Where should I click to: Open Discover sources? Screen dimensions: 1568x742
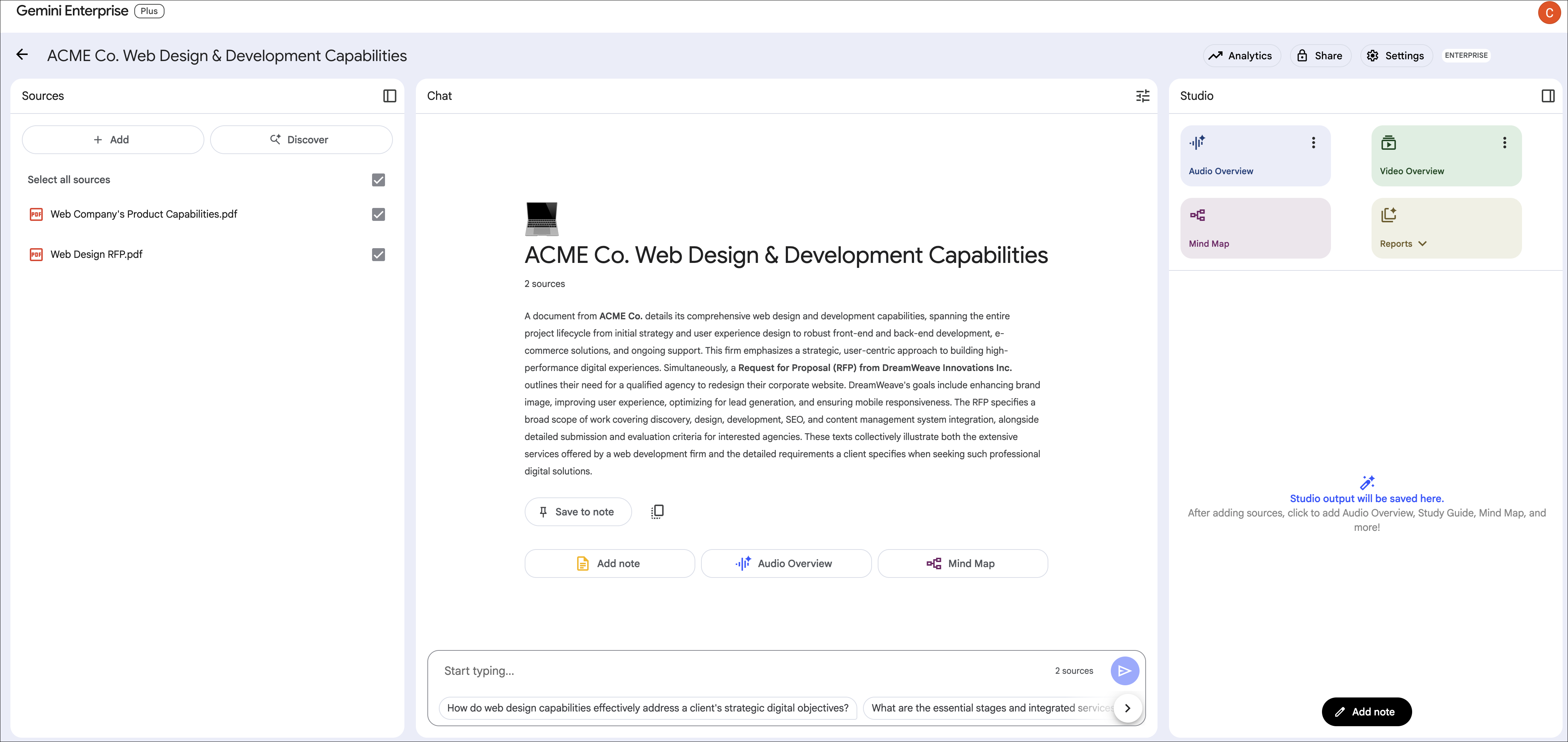(x=301, y=139)
